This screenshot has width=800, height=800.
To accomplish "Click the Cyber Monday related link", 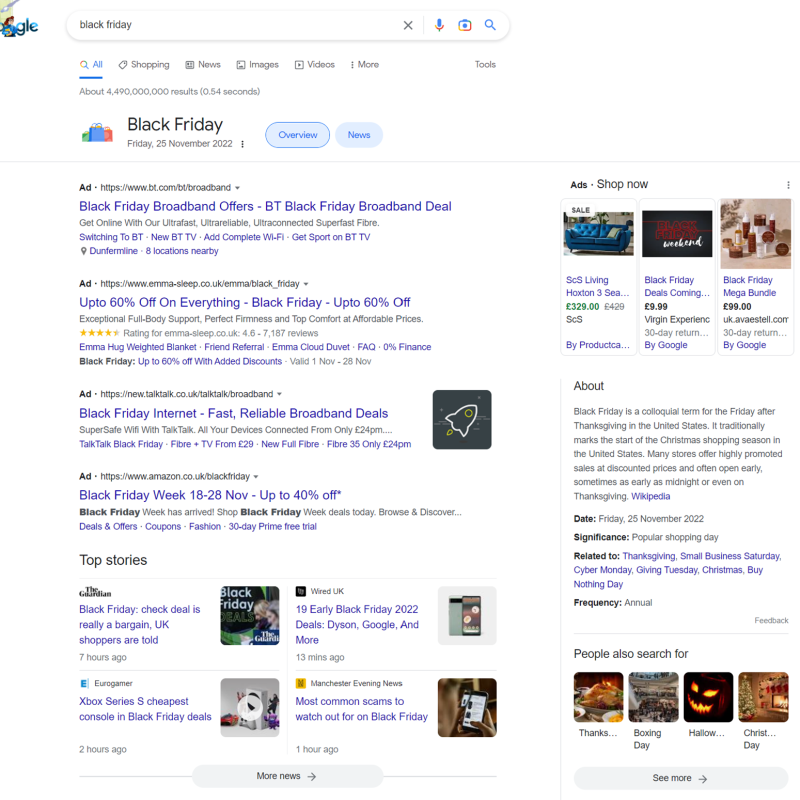I will 603,570.
